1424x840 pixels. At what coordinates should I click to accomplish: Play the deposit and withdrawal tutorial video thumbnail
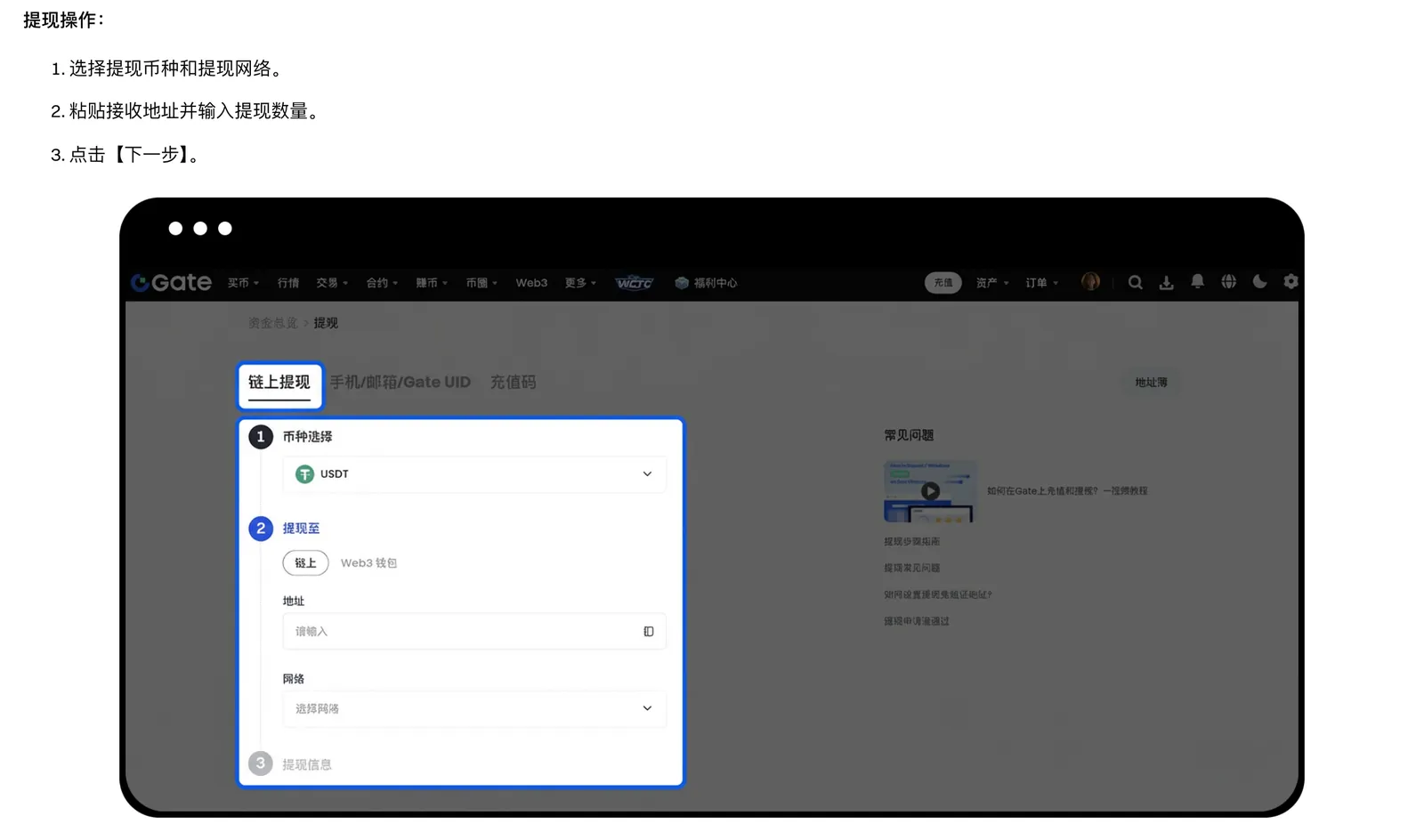(930, 491)
